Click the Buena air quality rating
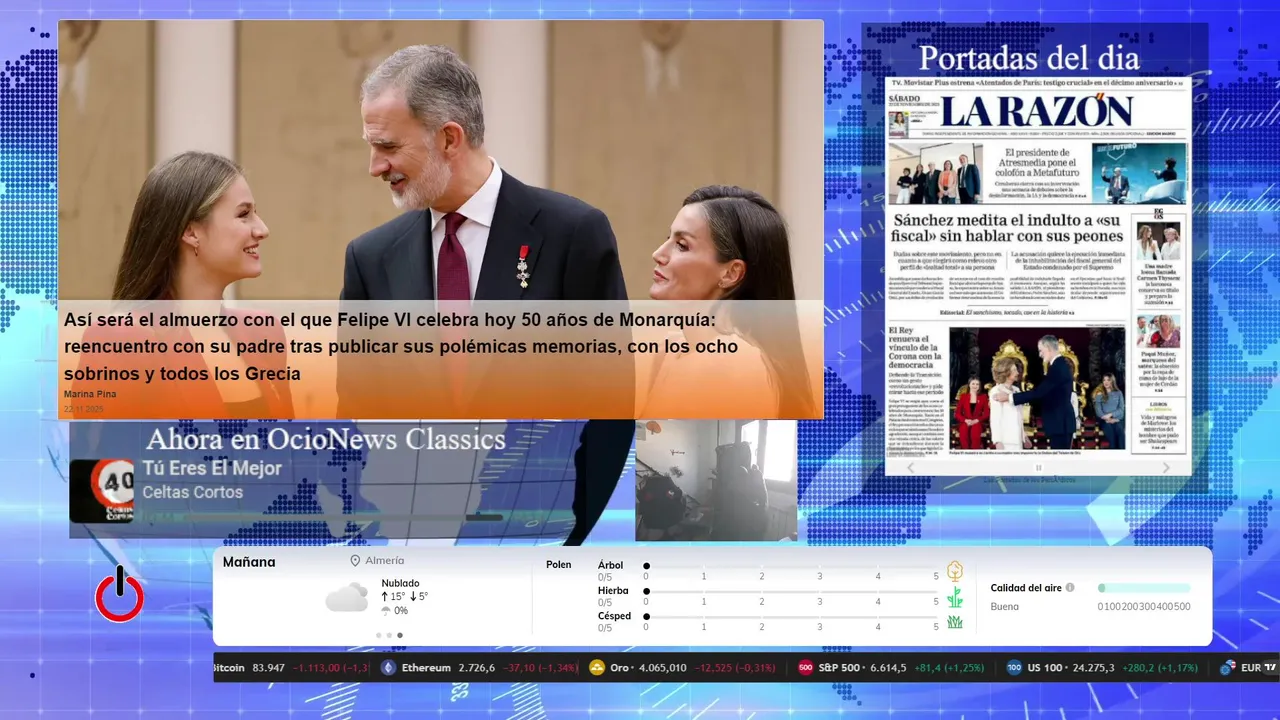The width and height of the screenshot is (1280, 720). click(x=1005, y=606)
